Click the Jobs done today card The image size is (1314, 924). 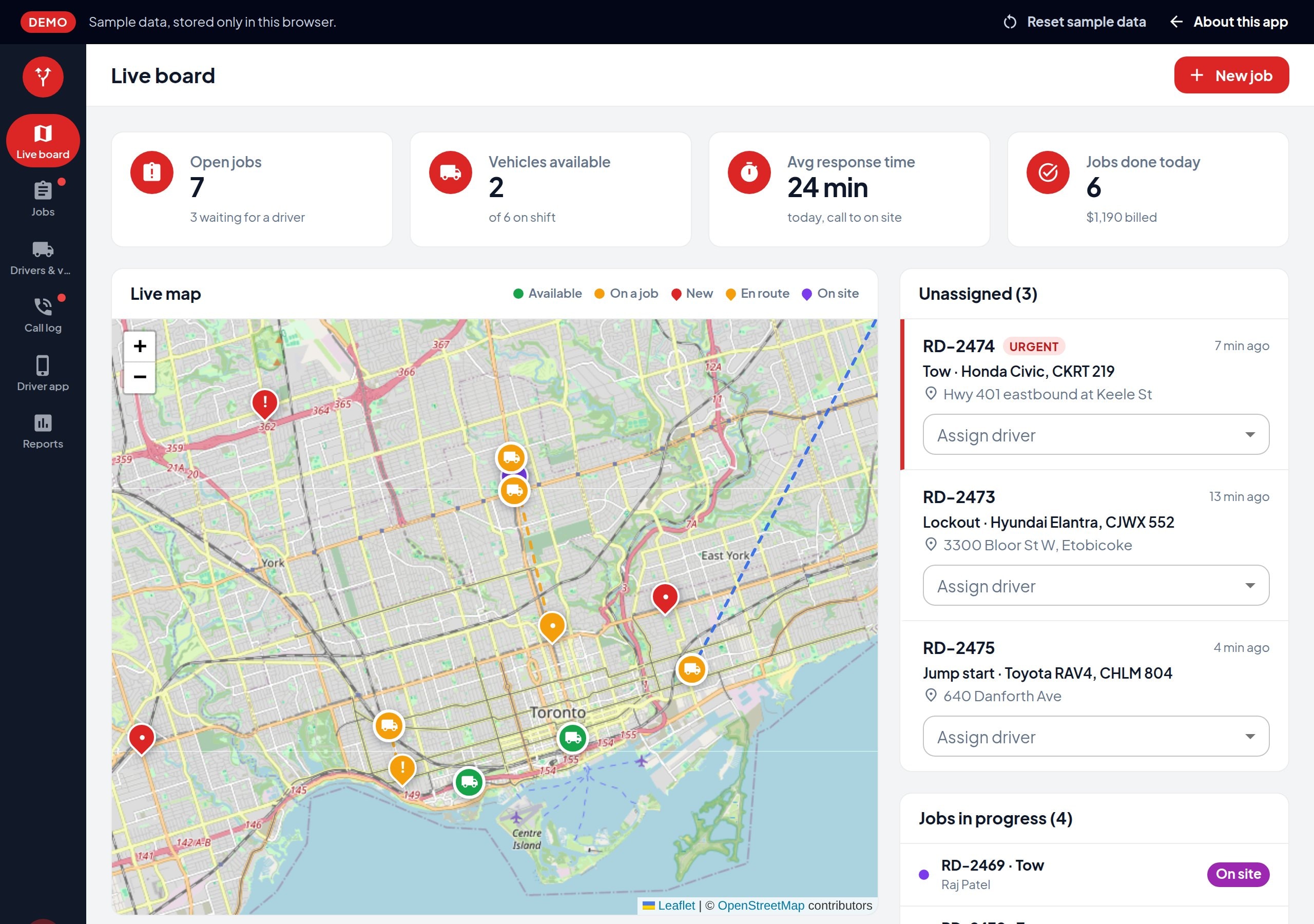[x=1148, y=189]
